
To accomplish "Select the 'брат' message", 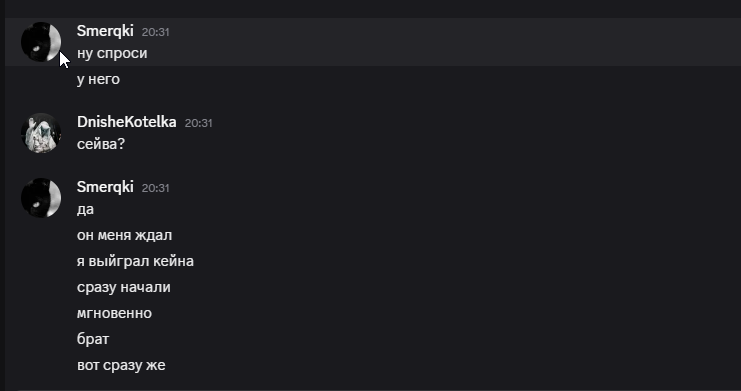I will pyautogui.click(x=93, y=339).
